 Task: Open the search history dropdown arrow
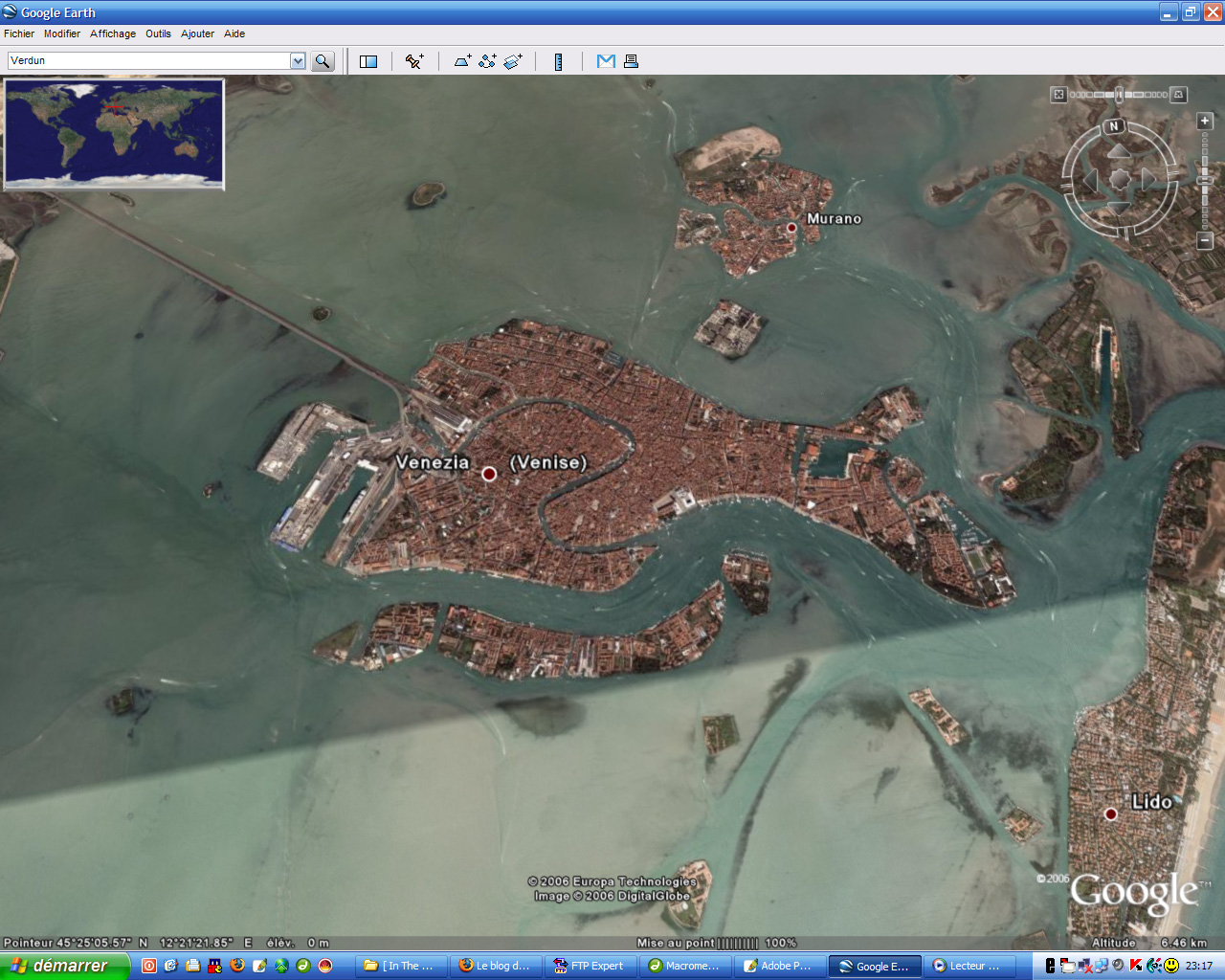(298, 61)
